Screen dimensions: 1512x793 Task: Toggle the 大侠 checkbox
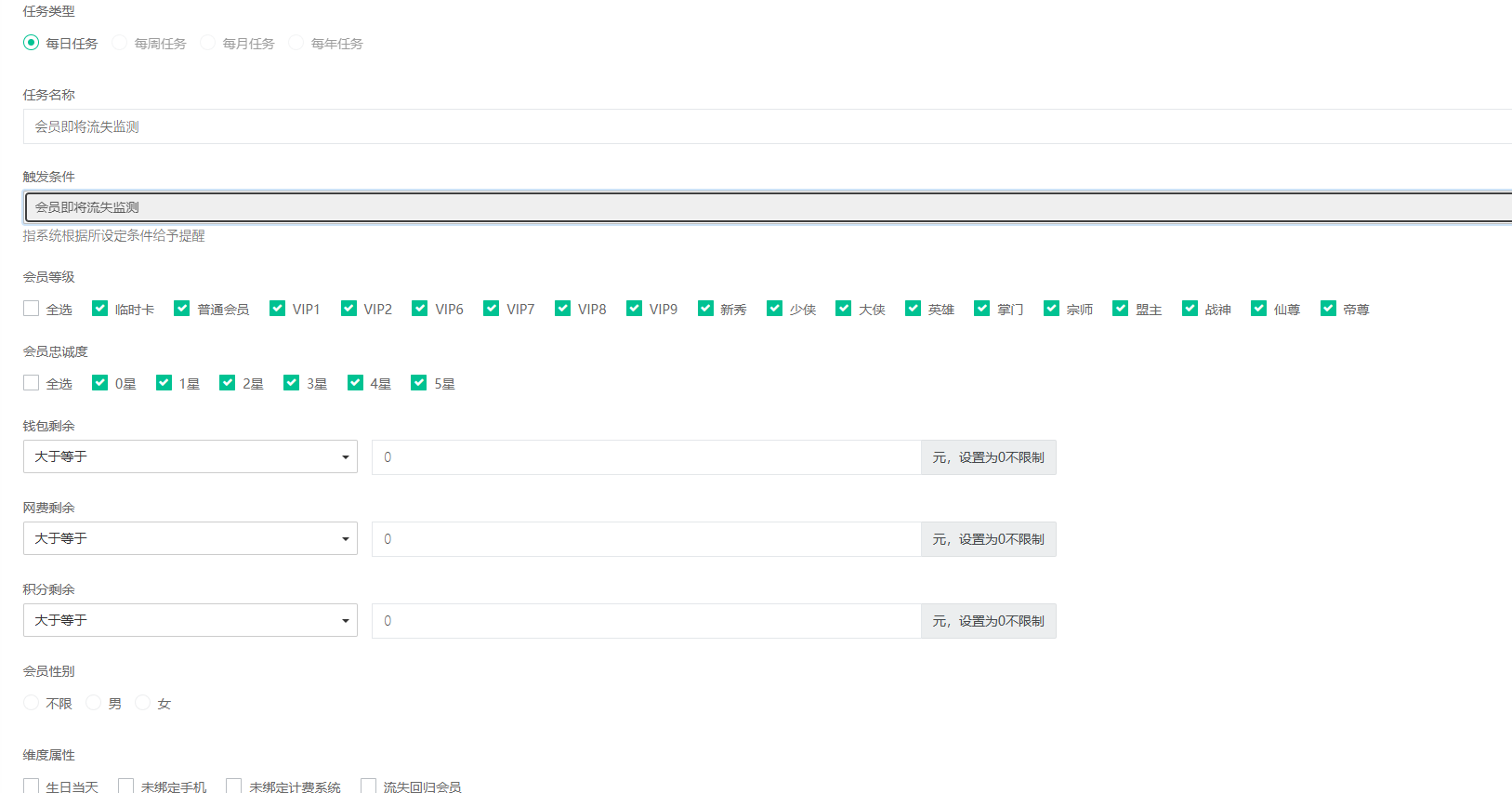pos(843,309)
